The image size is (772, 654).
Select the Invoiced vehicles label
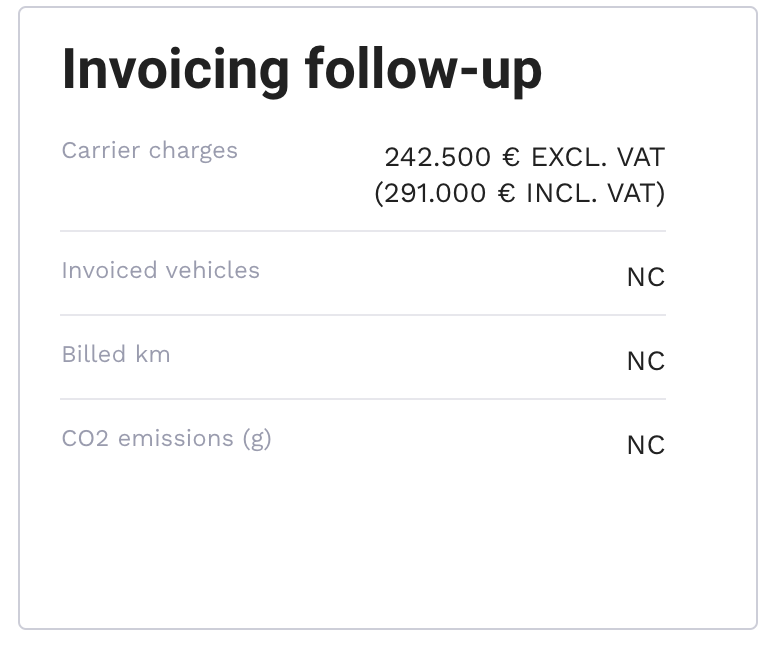(x=160, y=271)
